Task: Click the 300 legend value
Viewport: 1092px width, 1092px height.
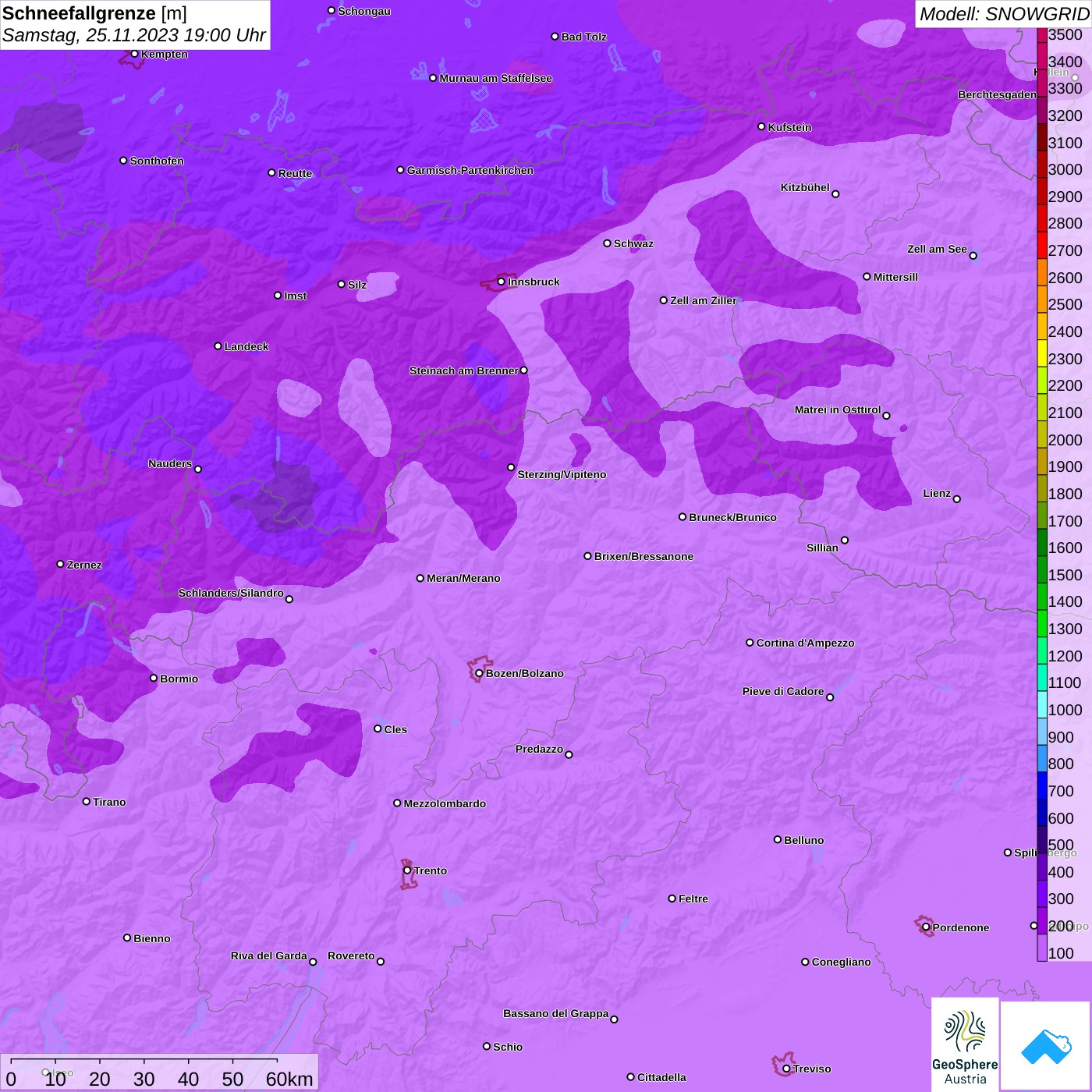Action: click(1062, 899)
